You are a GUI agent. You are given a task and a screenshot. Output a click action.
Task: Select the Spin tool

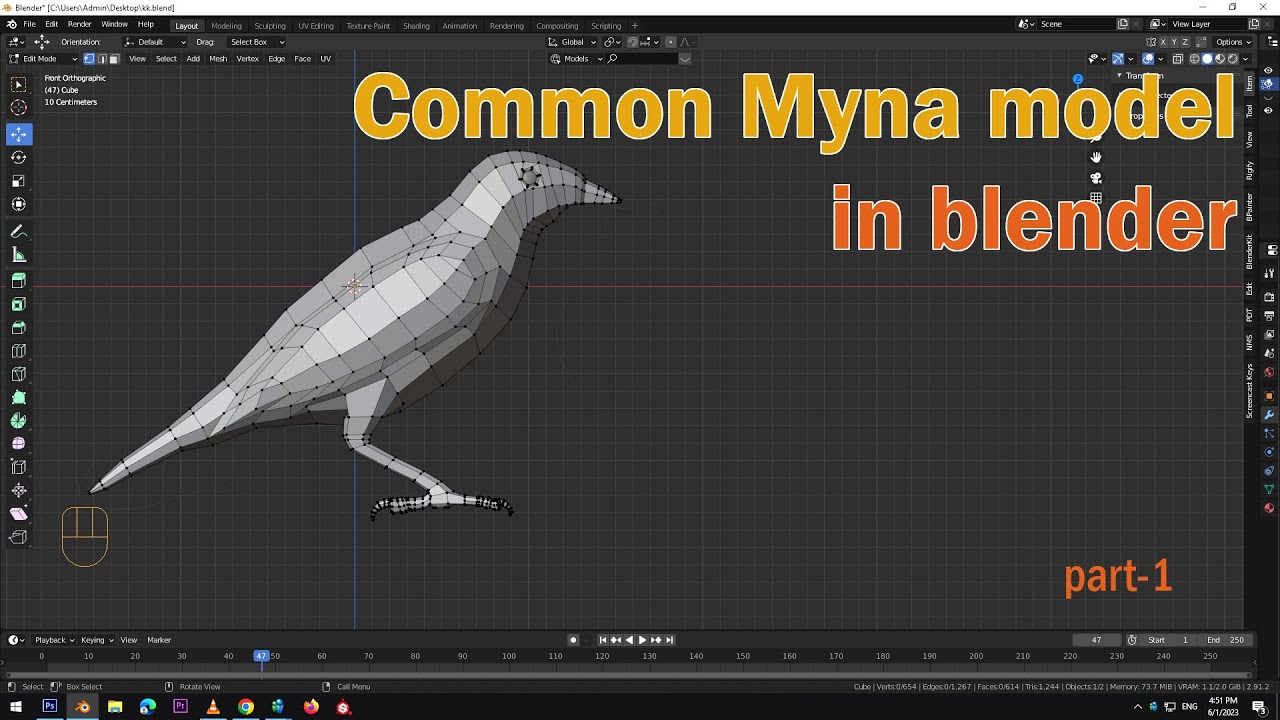[x=18, y=421]
